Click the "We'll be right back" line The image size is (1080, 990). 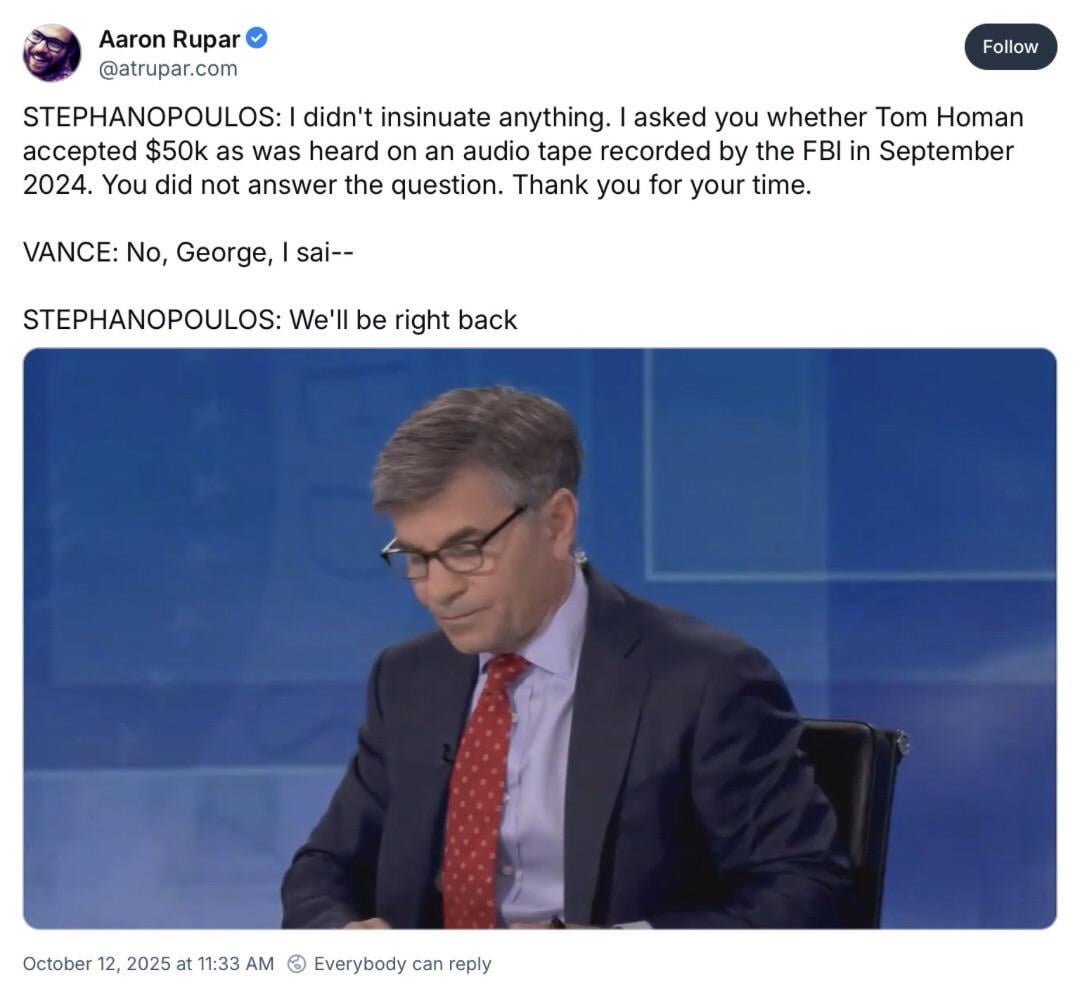click(270, 320)
